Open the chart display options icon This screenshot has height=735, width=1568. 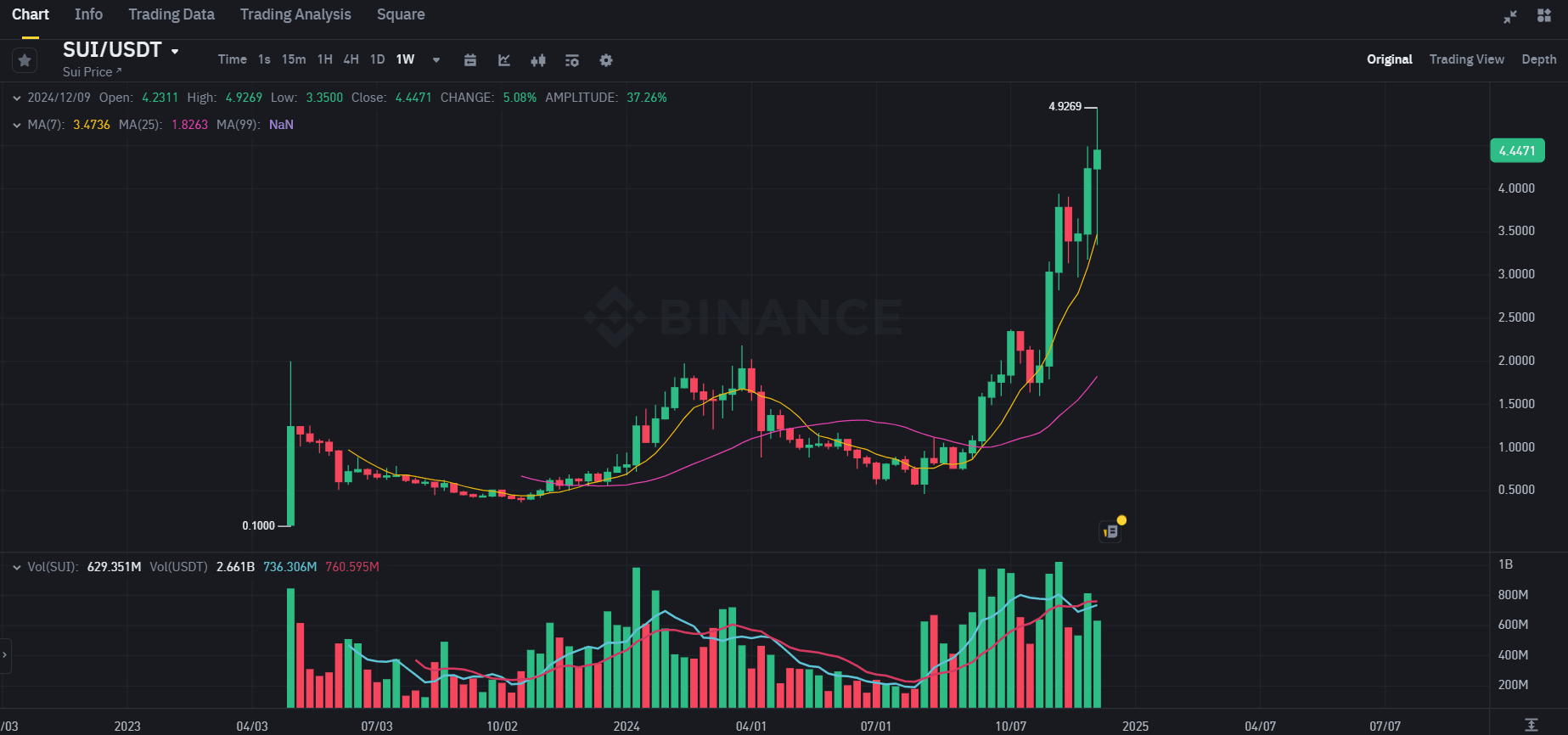click(x=572, y=60)
